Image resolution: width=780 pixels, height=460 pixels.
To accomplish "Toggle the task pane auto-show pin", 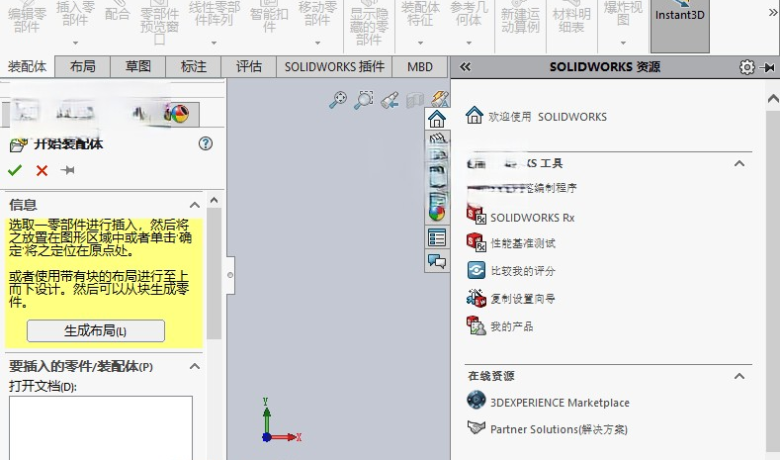I will click(769, 67).
